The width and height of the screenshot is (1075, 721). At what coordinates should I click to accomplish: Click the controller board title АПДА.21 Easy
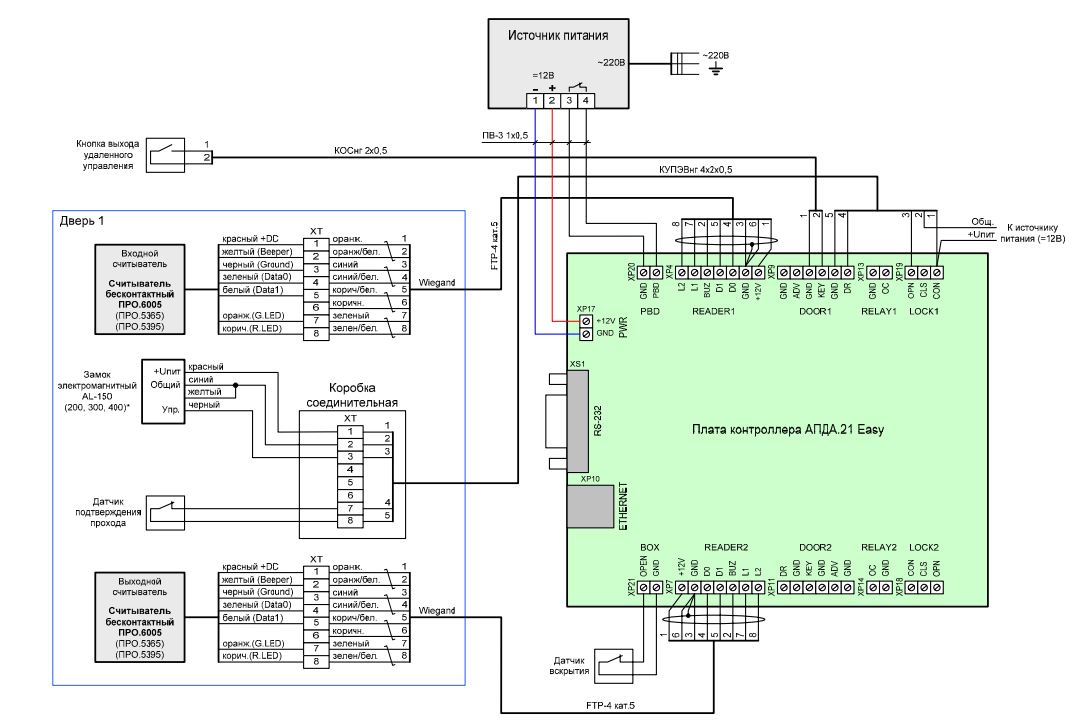point(788,430)
